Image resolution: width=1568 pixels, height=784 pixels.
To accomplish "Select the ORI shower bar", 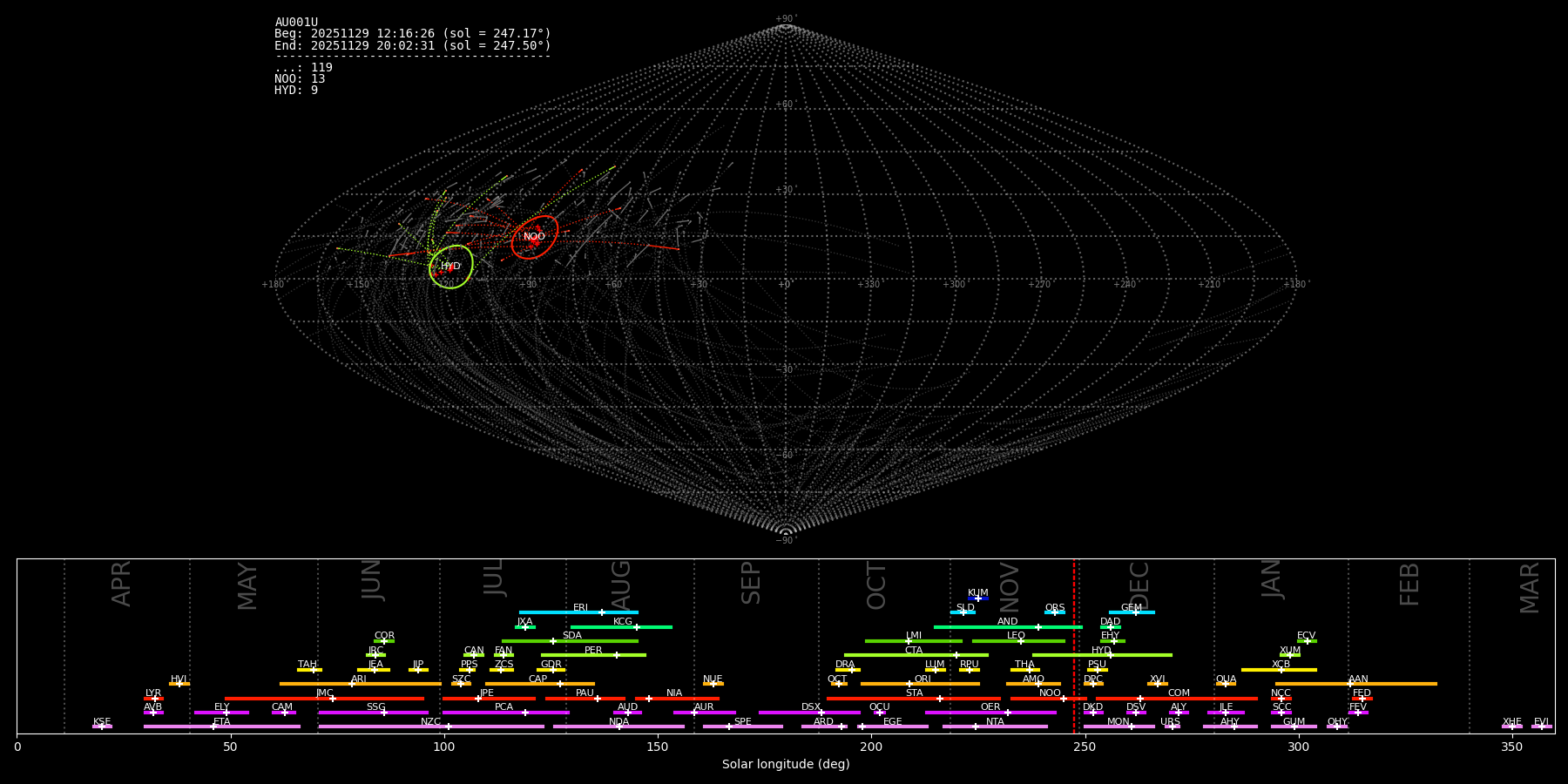I will (x=920, y=684).
